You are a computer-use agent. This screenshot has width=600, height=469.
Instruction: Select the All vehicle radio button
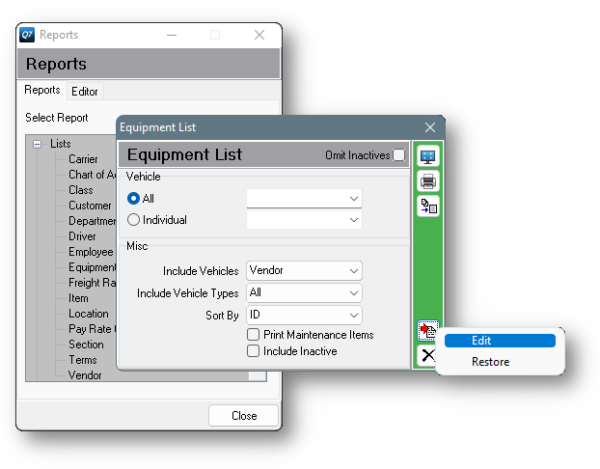pyautogui.click(x=133, y=199)
